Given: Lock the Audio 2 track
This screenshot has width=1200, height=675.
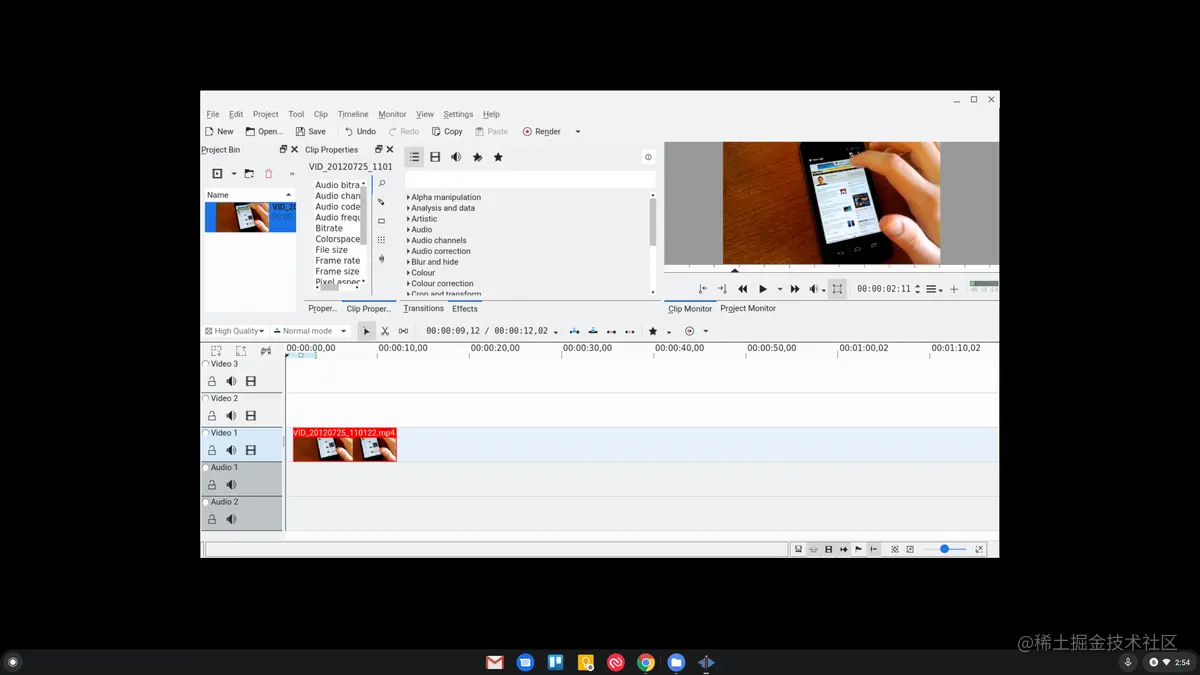Looking at the screenshot, I should (212, 519).
